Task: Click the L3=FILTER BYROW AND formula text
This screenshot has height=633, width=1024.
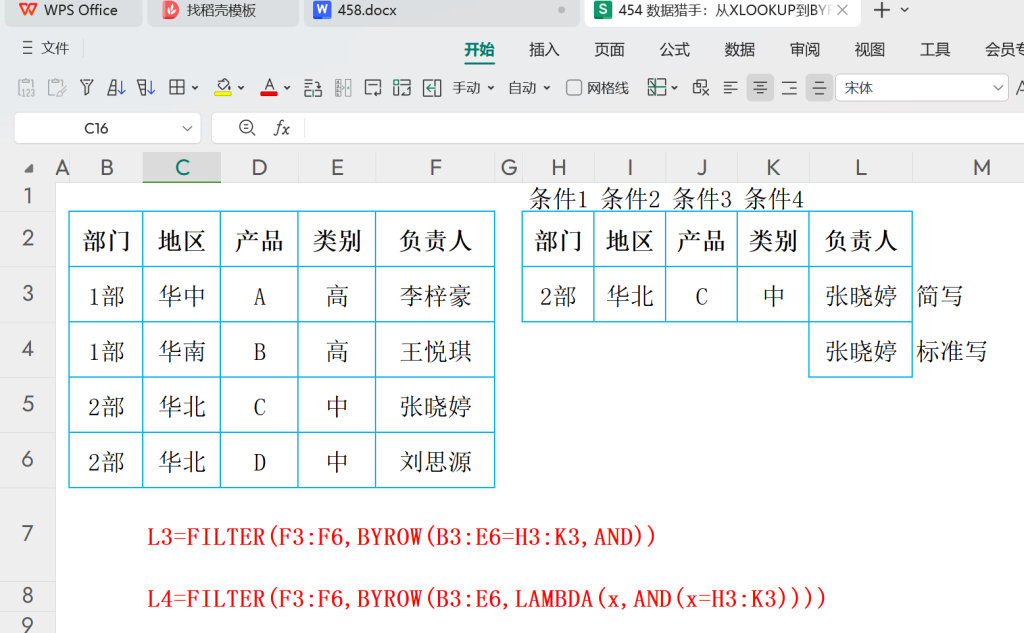Action: (402, 537)
